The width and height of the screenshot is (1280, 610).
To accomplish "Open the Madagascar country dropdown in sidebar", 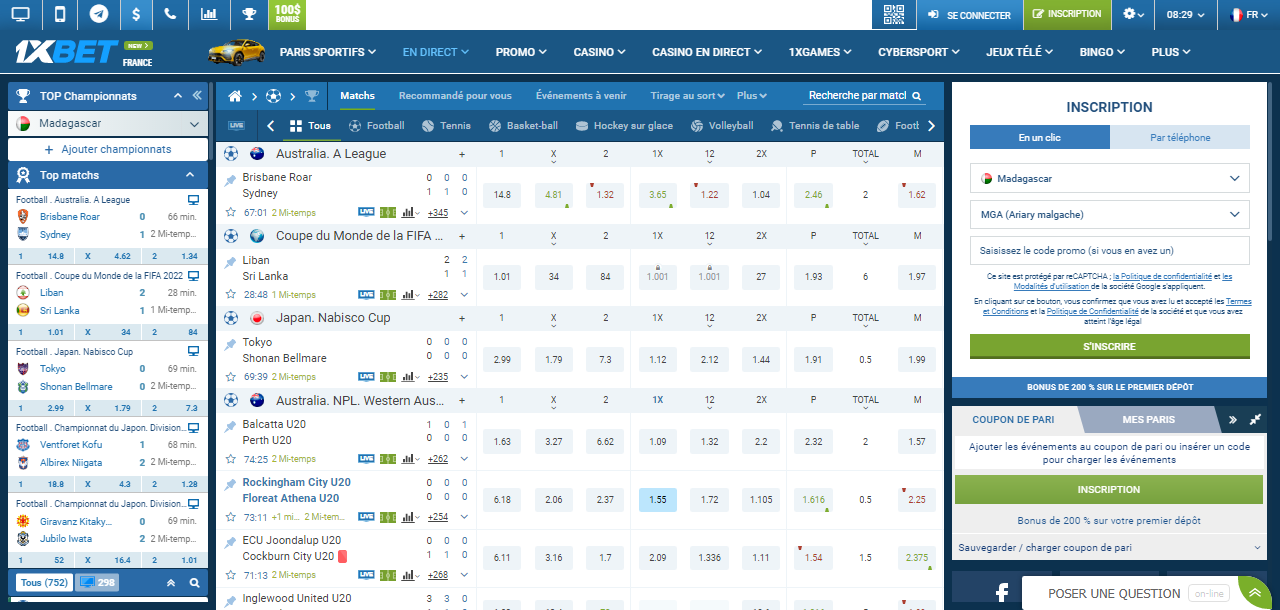I will point(108,124).
